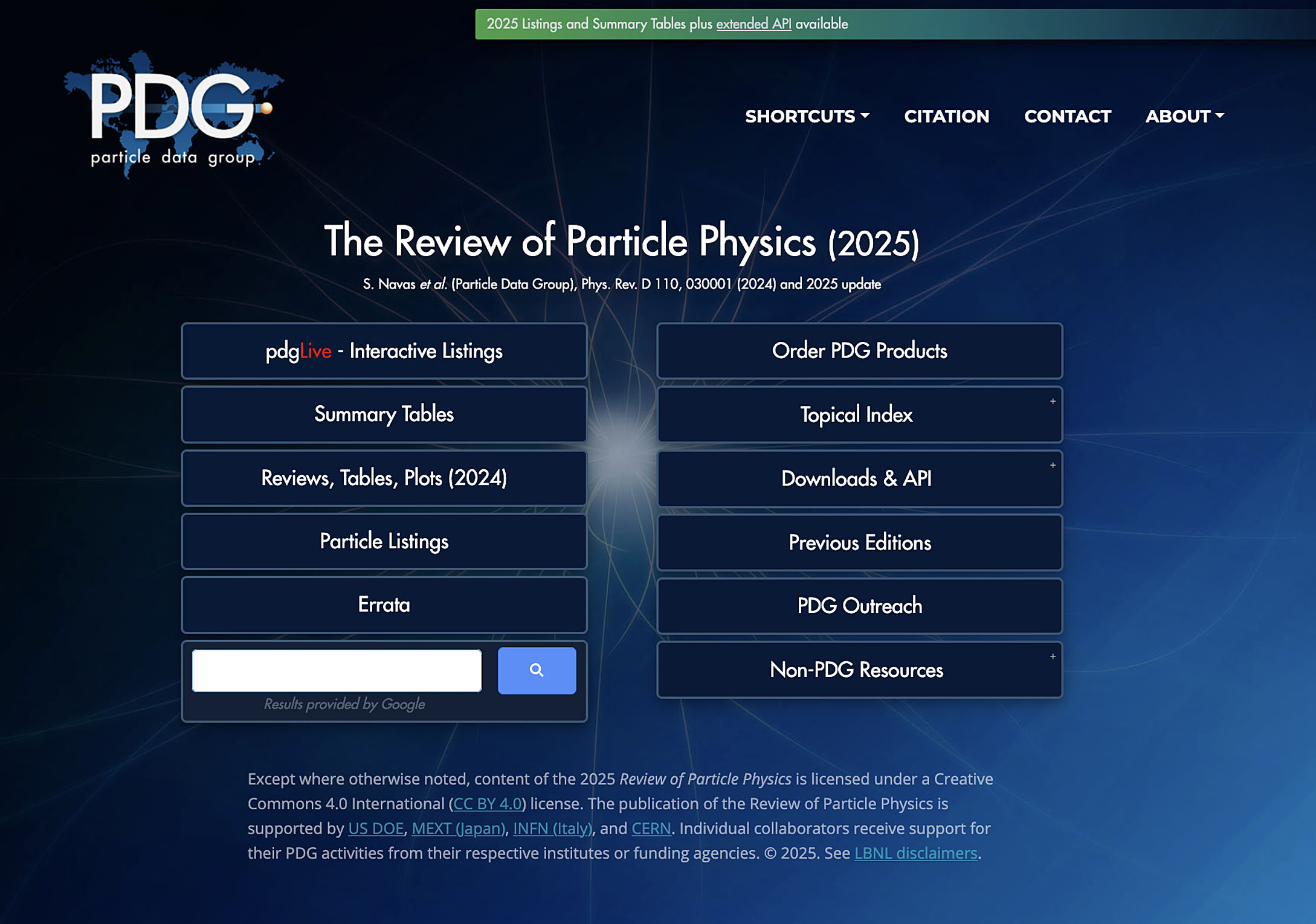1316x924 pixels.
Task: Open Reviews, Tables, Plots (2024)
Action: [384, 478]
